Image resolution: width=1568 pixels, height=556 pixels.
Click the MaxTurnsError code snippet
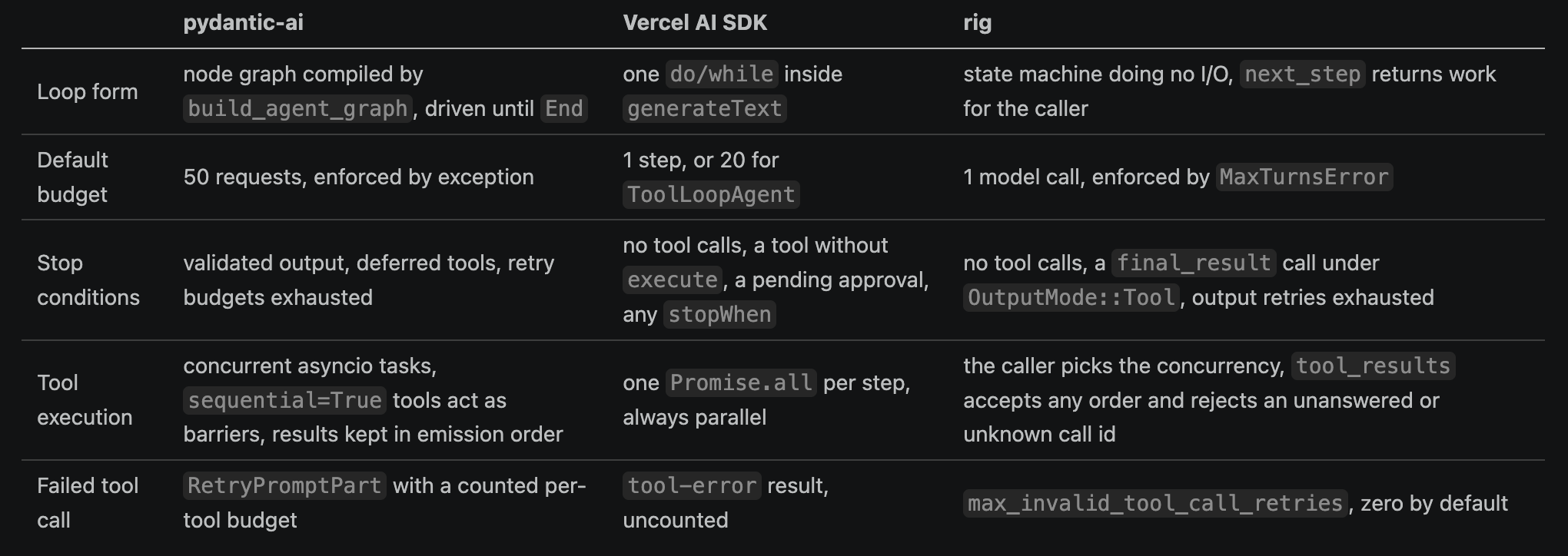1304,177
